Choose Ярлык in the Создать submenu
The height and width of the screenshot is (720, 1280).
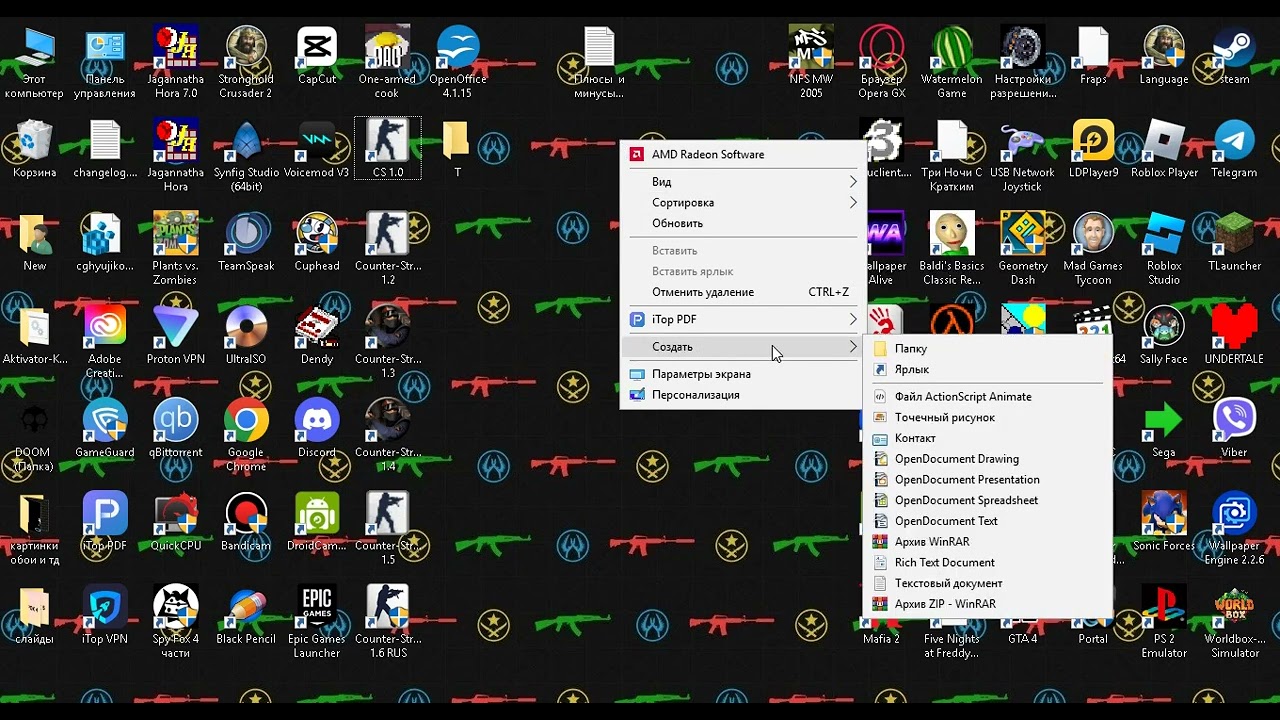tap(987, 370)
